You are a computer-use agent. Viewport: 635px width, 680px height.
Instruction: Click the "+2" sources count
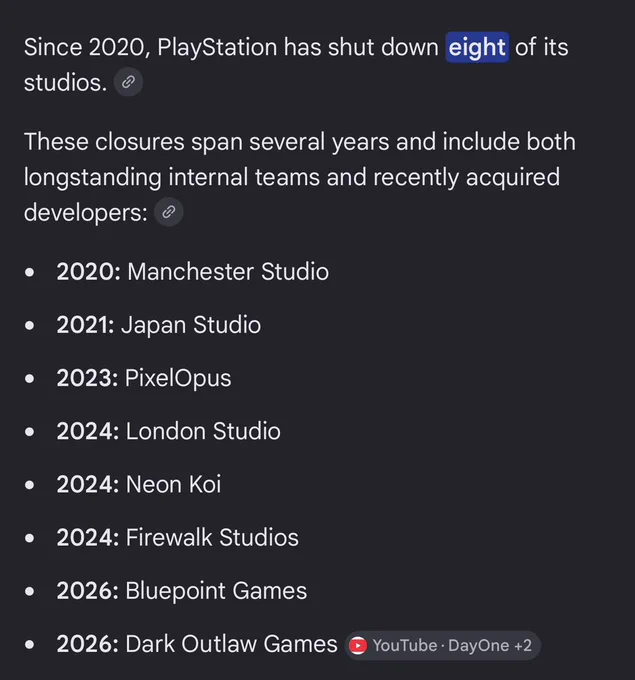point(523,645)
